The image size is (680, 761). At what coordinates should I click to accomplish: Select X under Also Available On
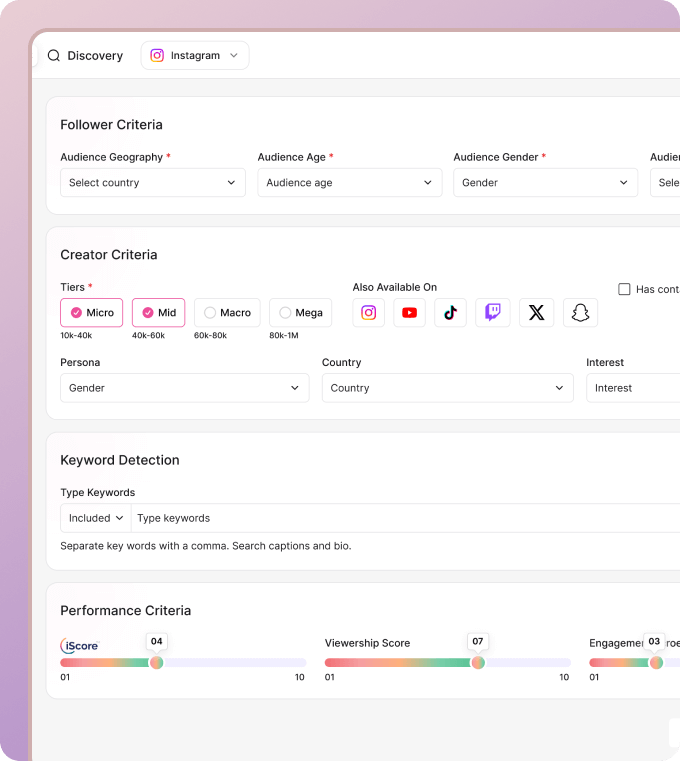click(x=536, y=313)
